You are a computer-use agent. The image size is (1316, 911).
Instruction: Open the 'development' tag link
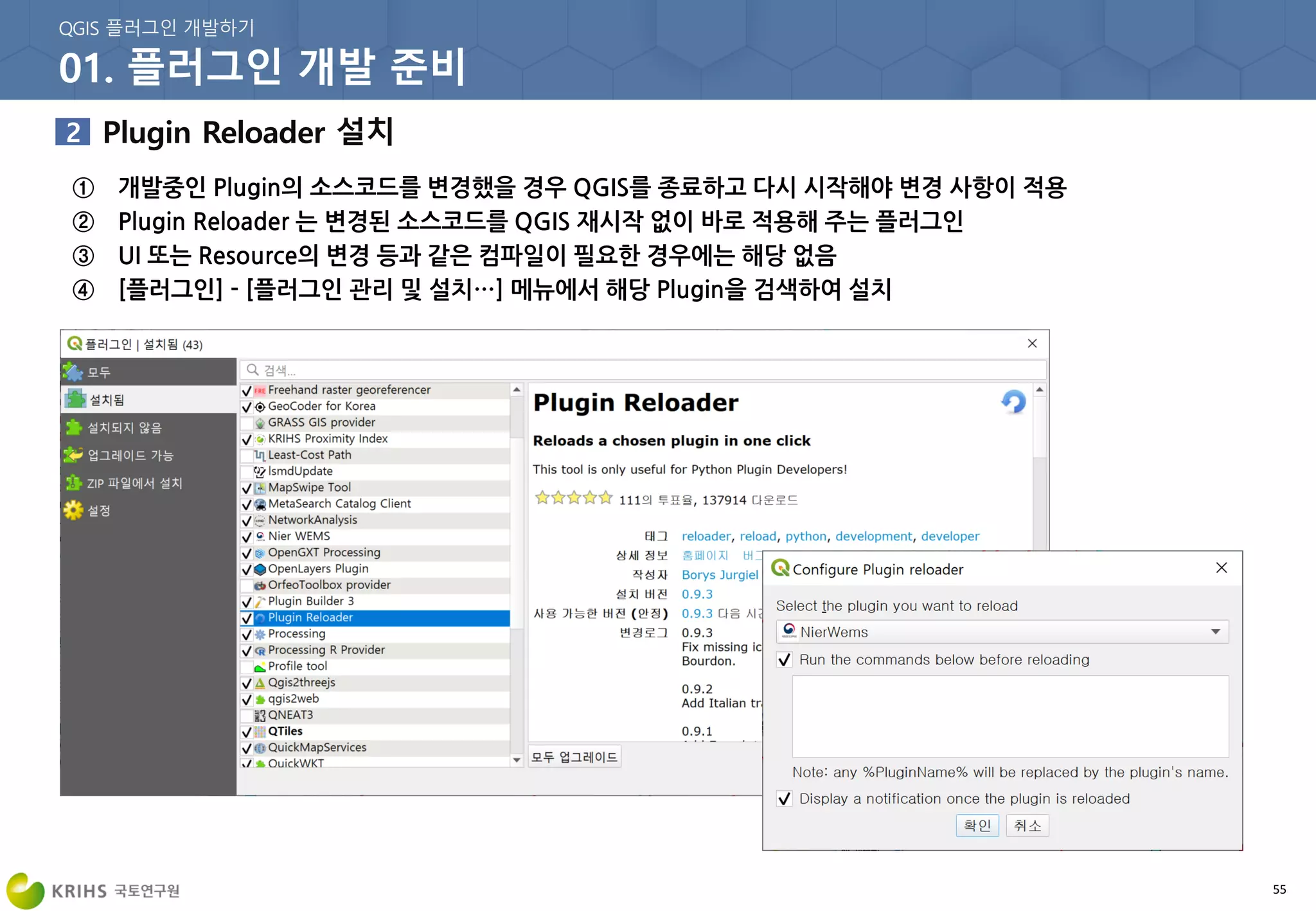pyautogui.click(x=873, y=536)
